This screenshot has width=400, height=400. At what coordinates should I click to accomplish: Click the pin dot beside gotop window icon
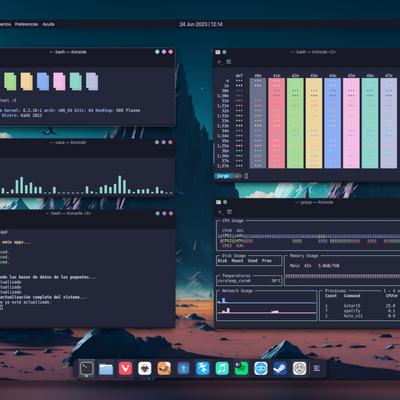(225, 202)
